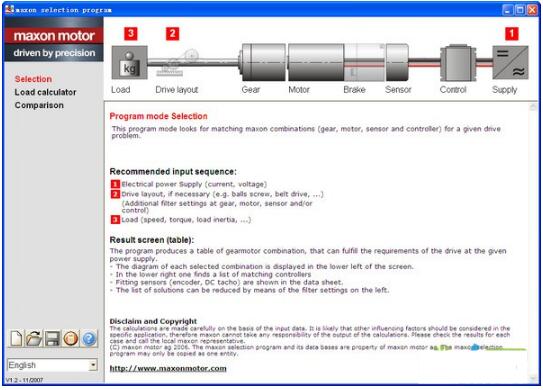
Task: Open the Control unit icon
Action: (457, 63)
